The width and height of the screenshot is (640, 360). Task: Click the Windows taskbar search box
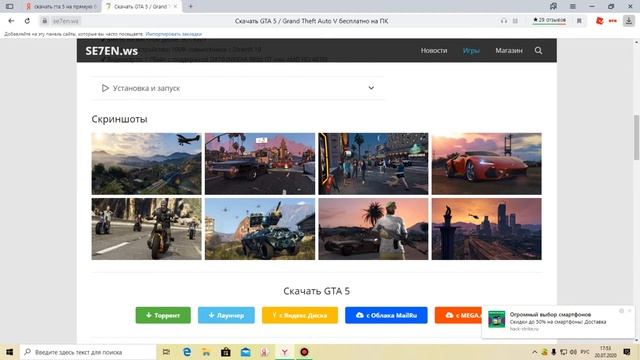87,352
